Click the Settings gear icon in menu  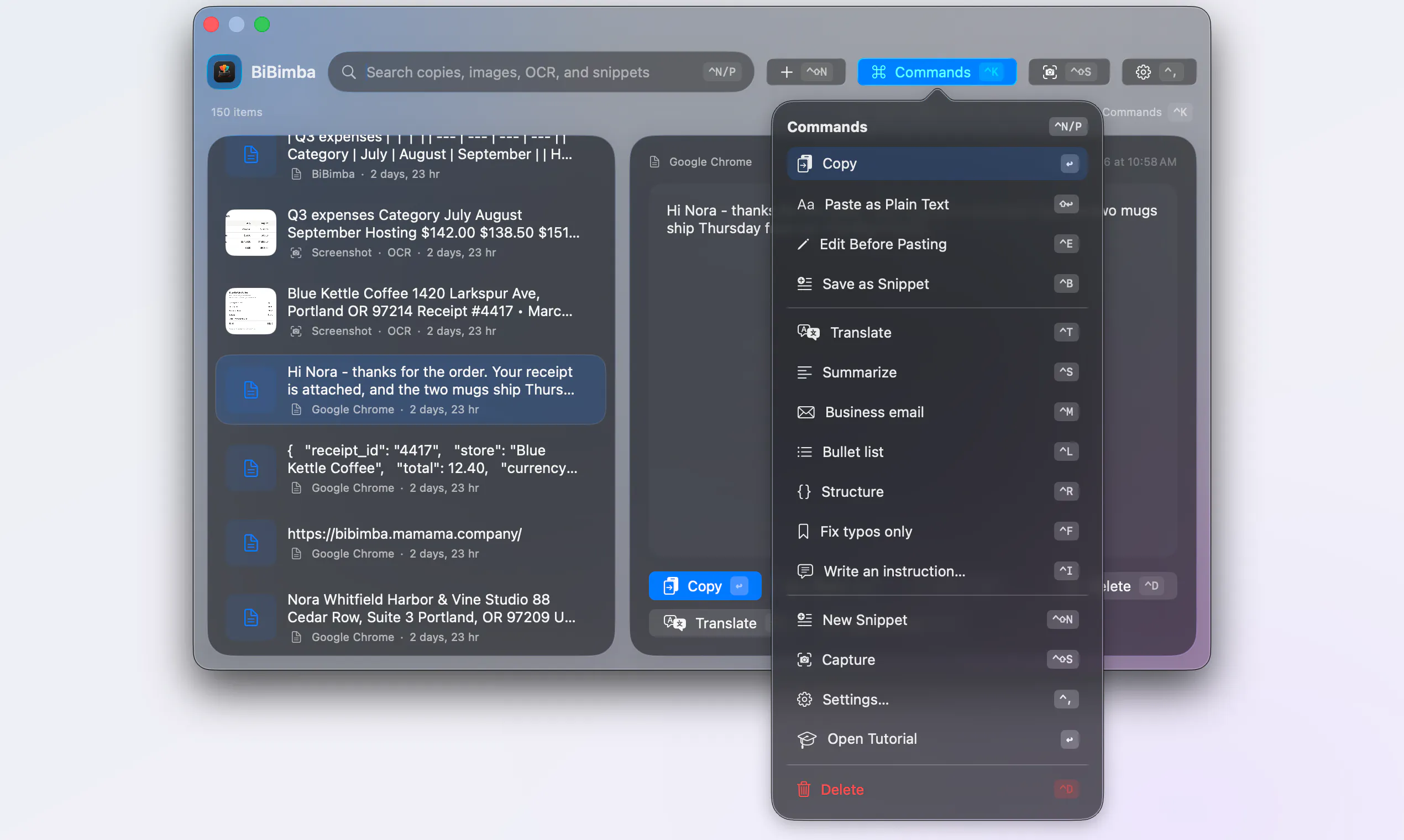(804, 700)
